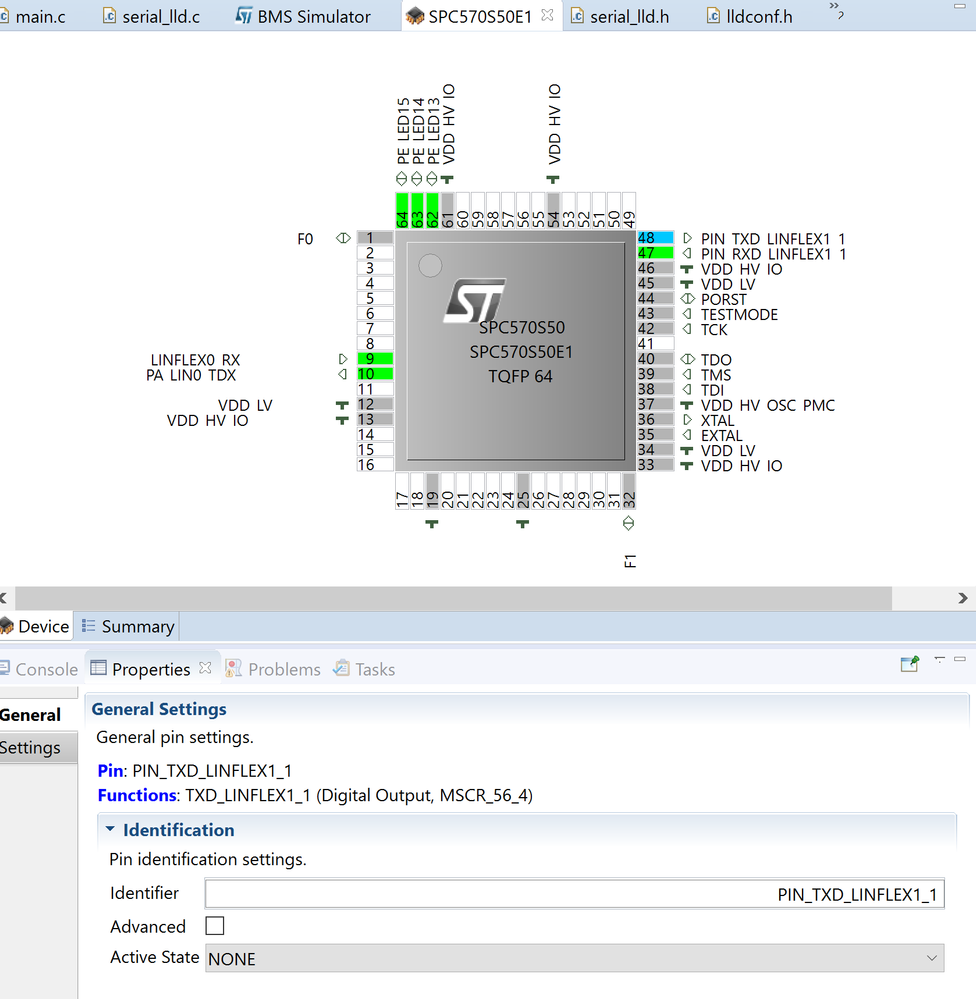The height and width of the screenshot is (999, 976).
Task: Select pin 36 XTAL
Action: point(655,419)
